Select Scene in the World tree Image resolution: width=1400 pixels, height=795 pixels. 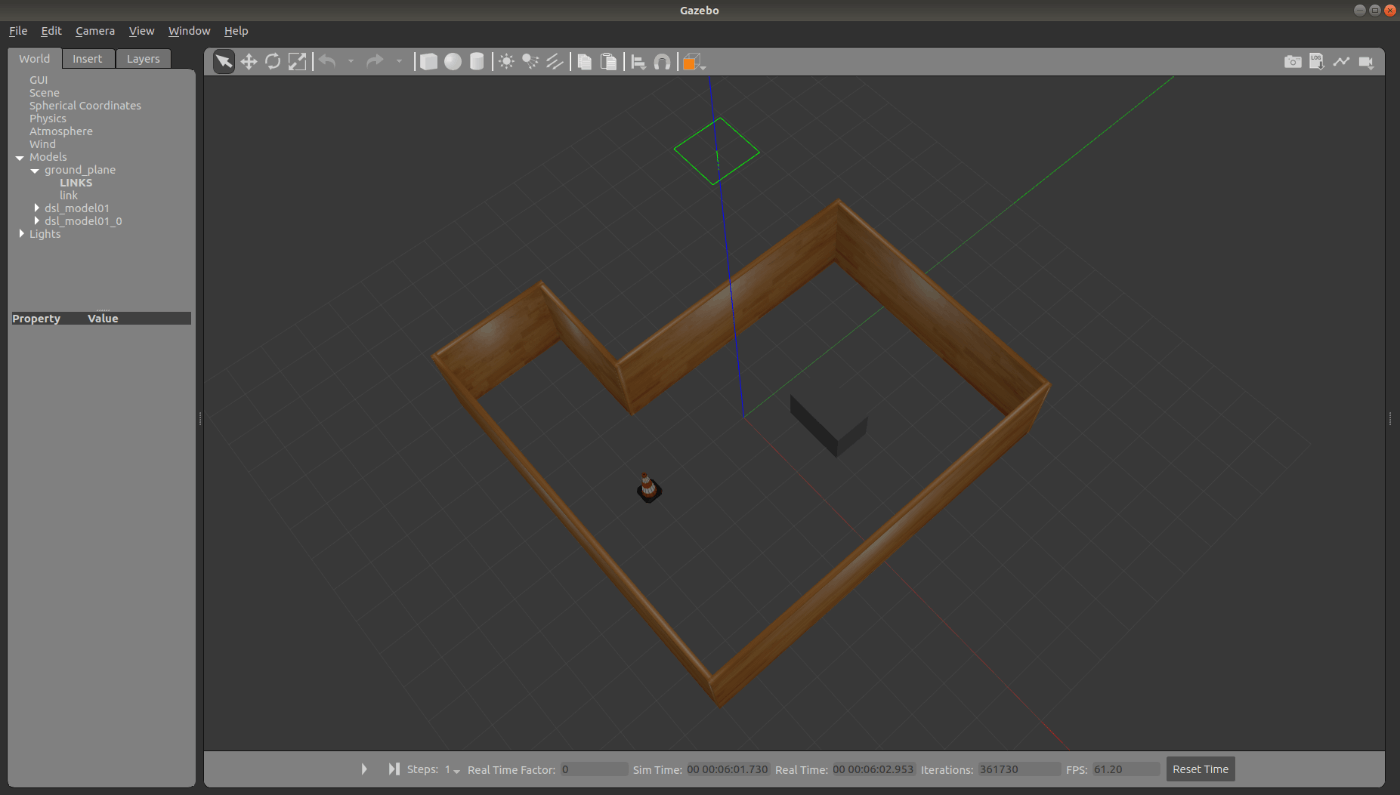tap(44, 93)
